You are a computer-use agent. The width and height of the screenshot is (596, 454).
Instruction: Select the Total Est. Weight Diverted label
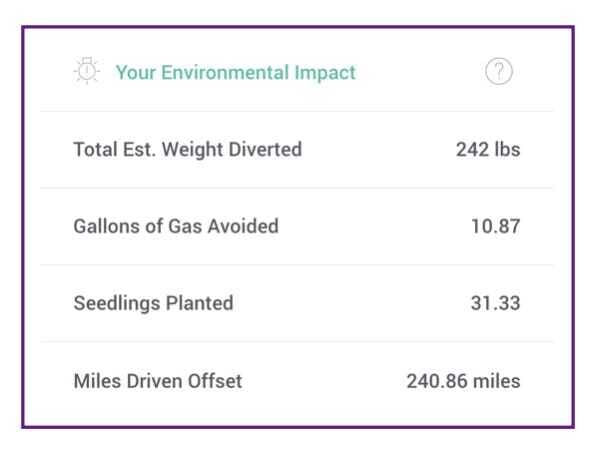pos(188,149)
